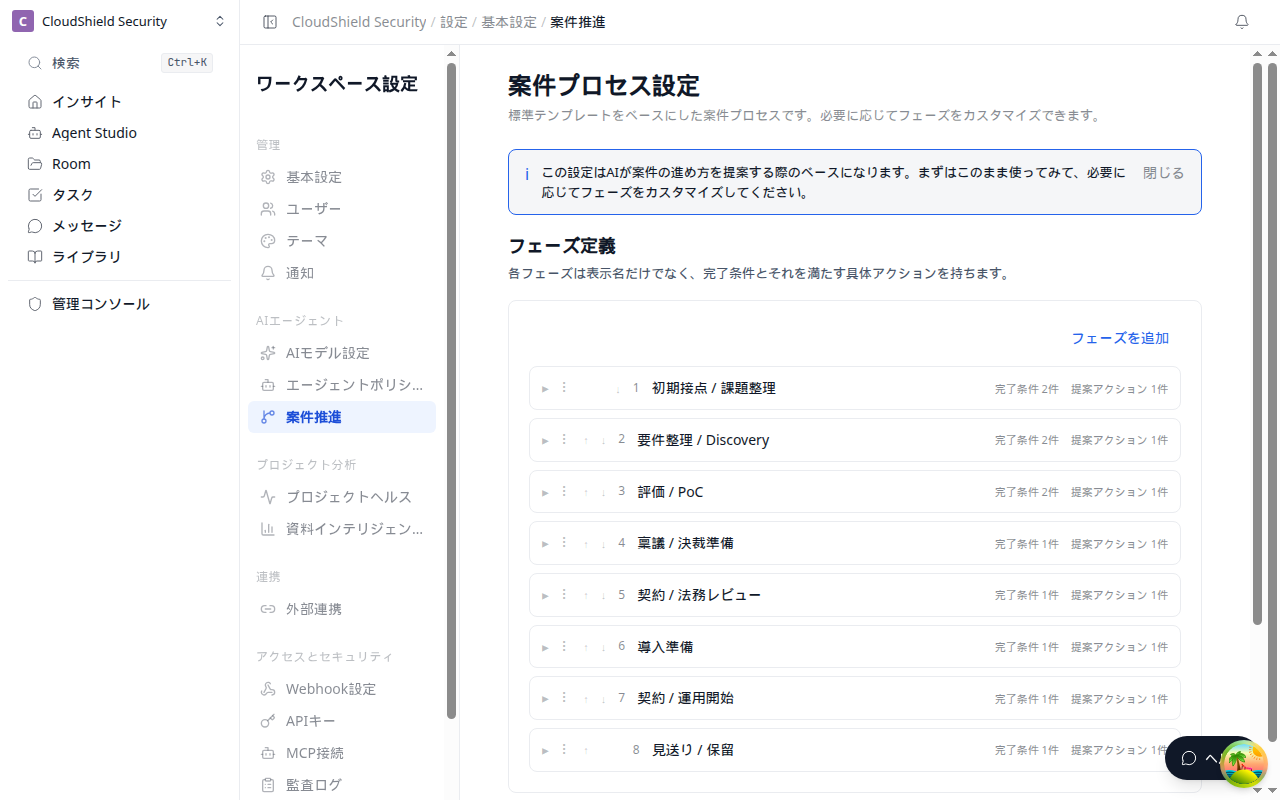Click the 稟議 / 決裁準備 phase name
The height and width of the screenshot is (800, 1280).
pos(686,543)
